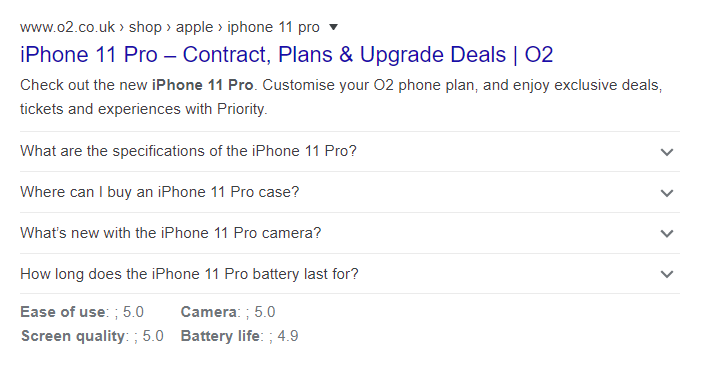Expand the battery question via its chevron icon
Viewport: 707px width, 369px height.
pos(667,274)
